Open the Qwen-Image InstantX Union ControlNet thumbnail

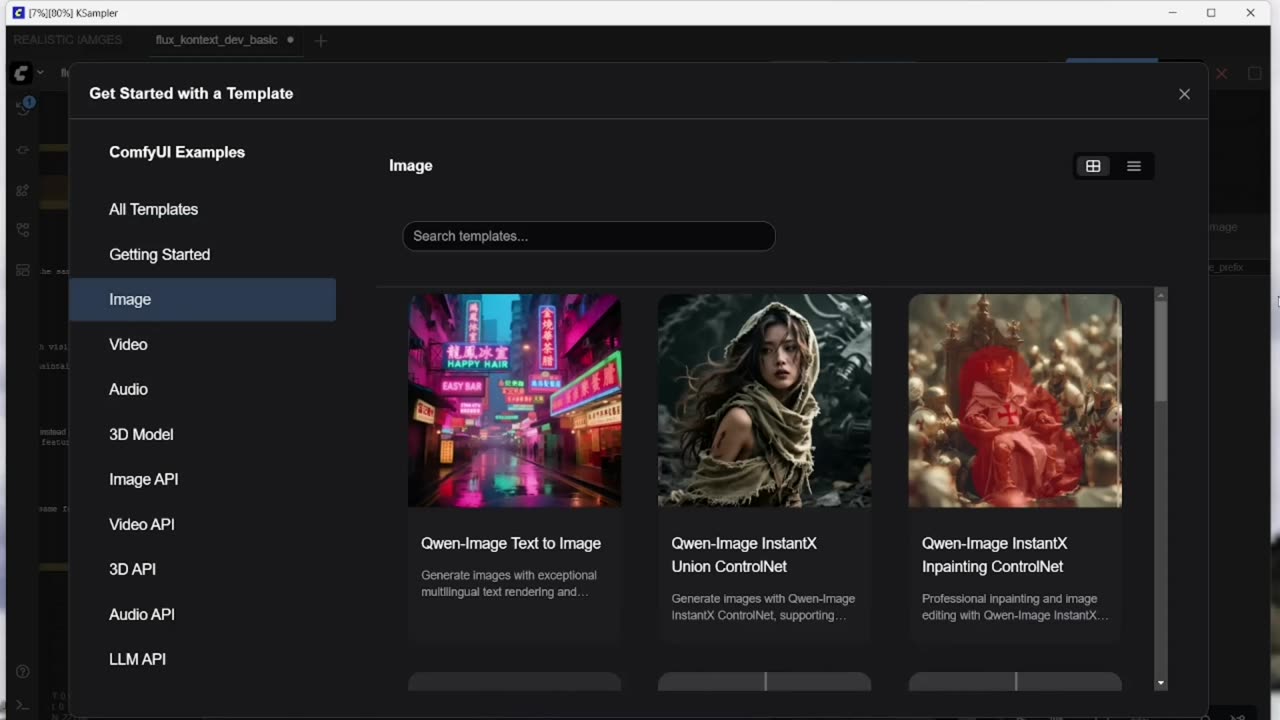[x=764, y=400]
